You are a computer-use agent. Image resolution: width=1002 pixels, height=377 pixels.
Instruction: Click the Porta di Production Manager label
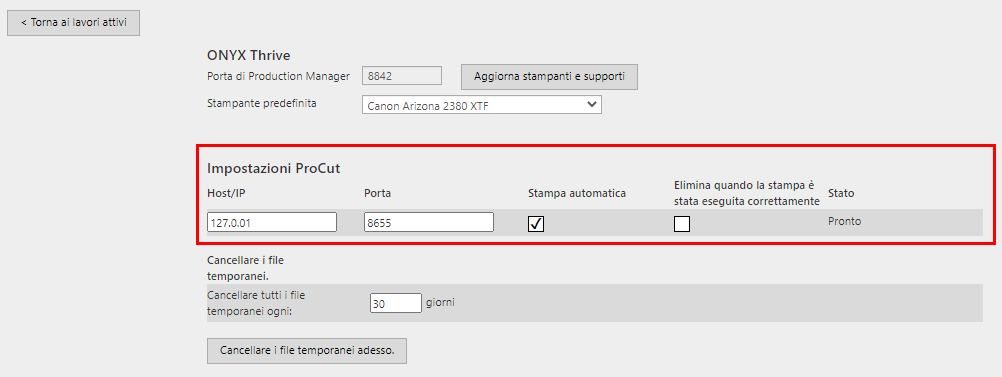point(279,76)
